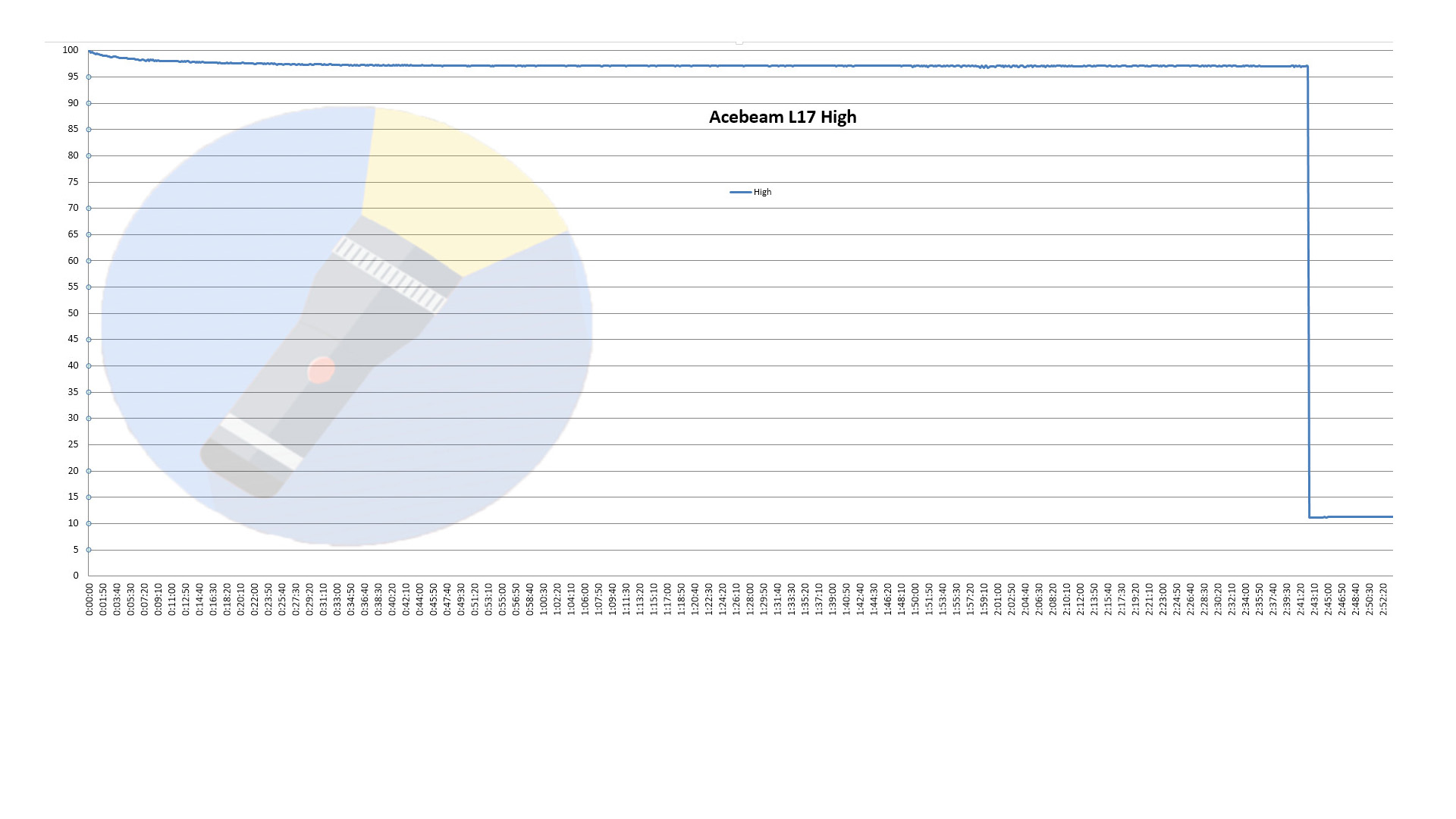
Task: Click the y-axis label 100
Action: point(71,50)
